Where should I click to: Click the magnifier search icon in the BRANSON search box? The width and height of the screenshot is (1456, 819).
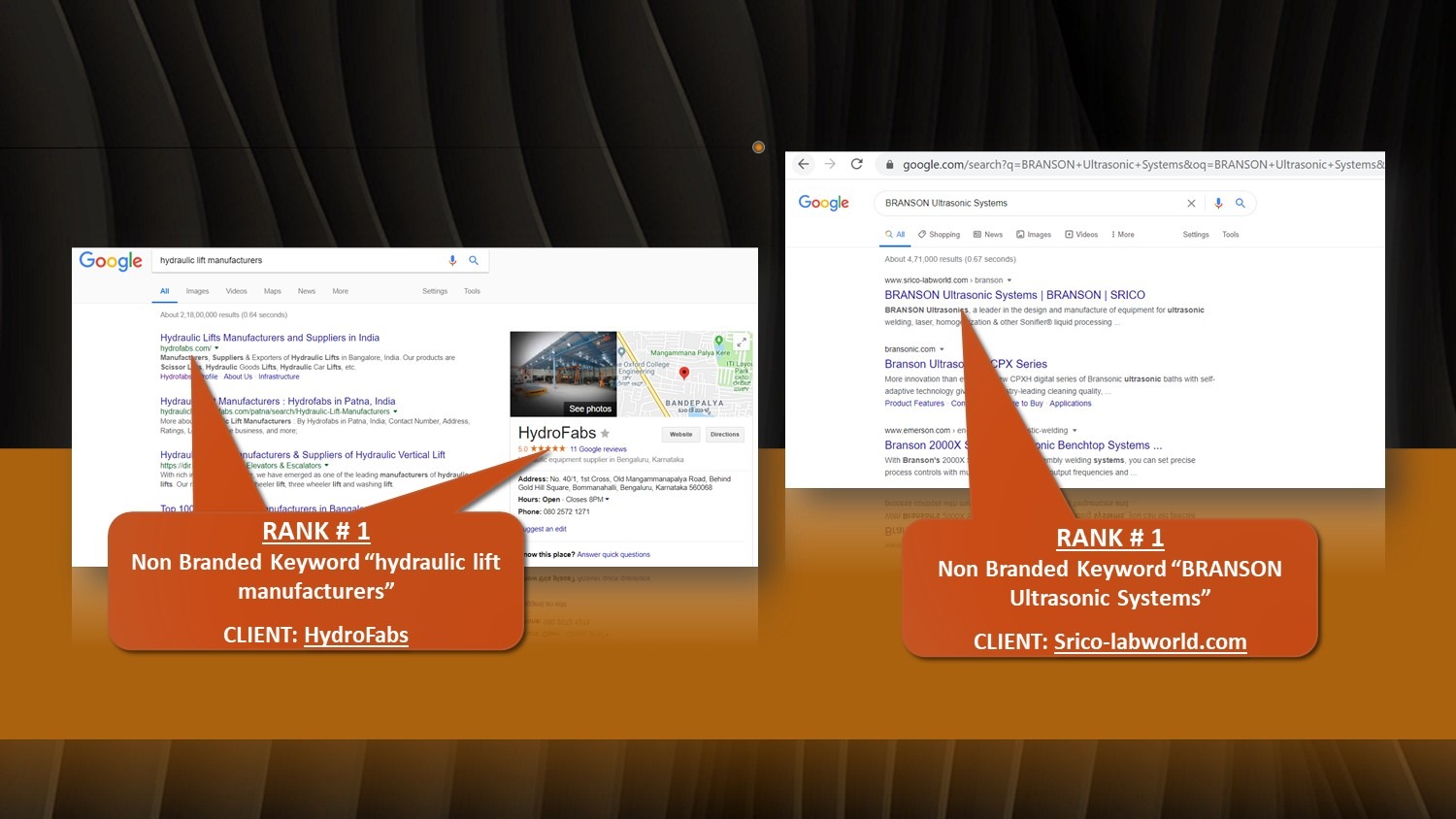[1240, 203]
